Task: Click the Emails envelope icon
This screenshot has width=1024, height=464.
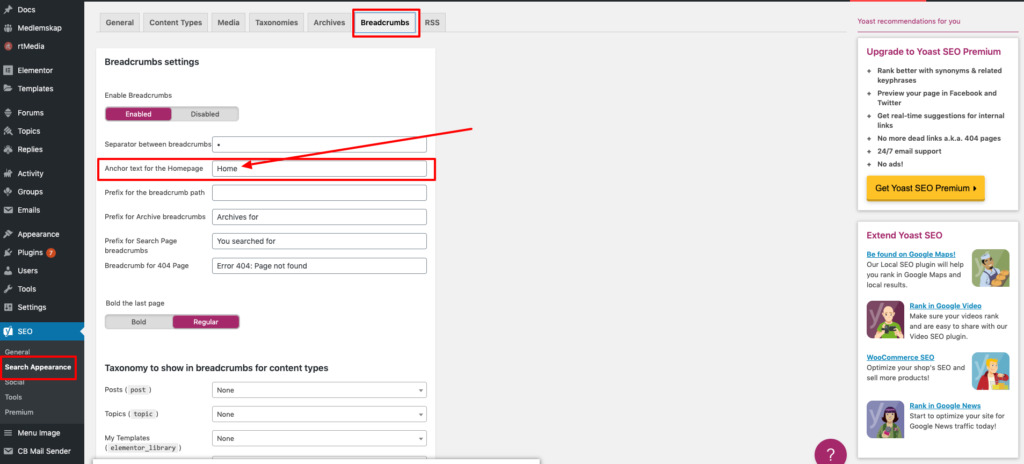Action: (8, 210)
